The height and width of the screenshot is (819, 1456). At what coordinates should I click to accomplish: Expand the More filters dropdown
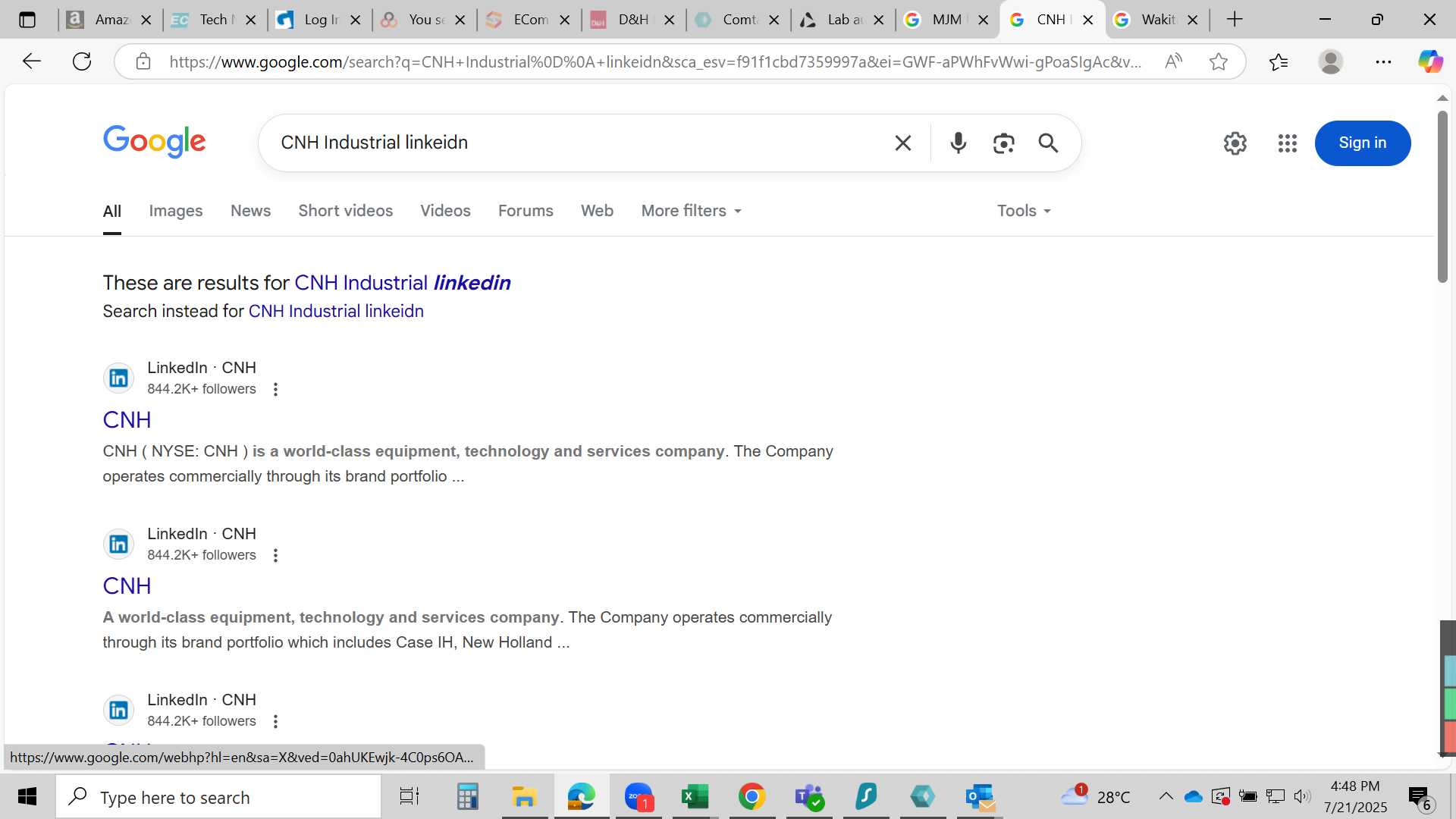[x=692, y=211]
